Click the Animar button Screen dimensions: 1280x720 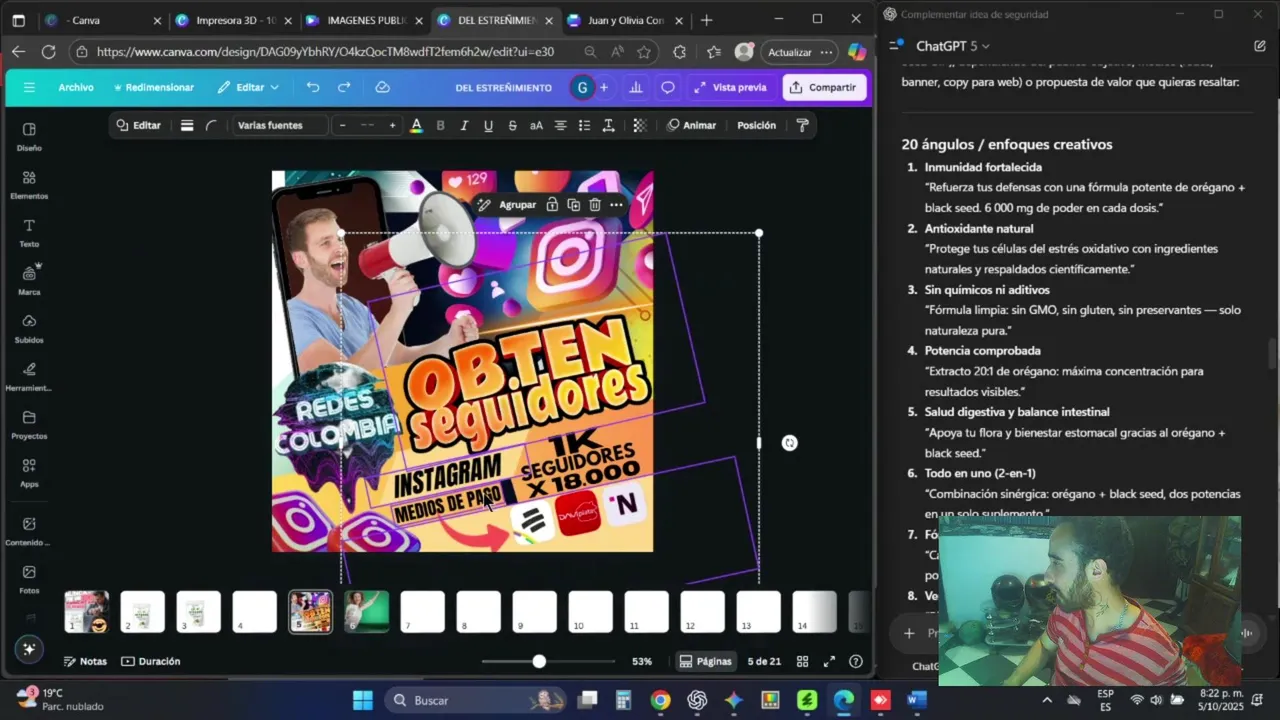[x=691, y=126]
